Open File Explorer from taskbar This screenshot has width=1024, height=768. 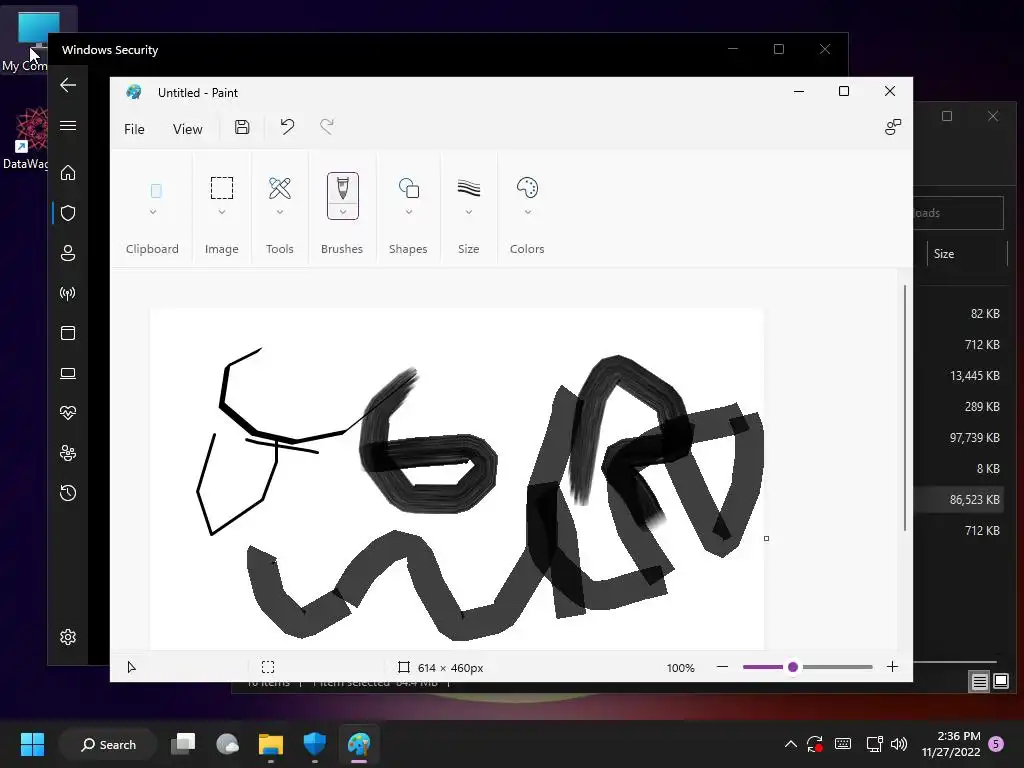pyautogui.click(x=270, y=744)
